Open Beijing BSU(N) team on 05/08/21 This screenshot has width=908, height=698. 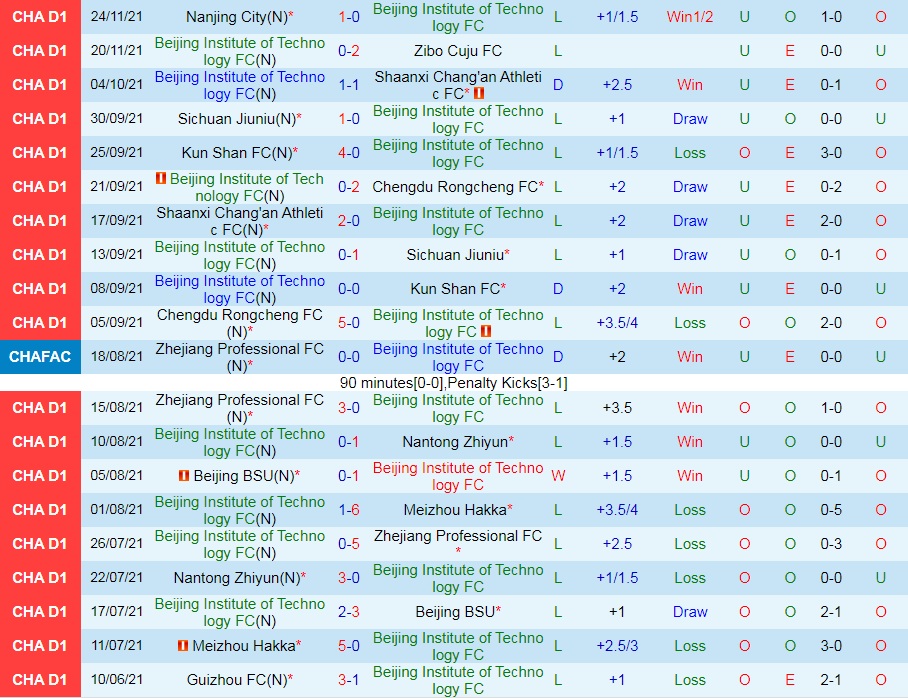244,476
